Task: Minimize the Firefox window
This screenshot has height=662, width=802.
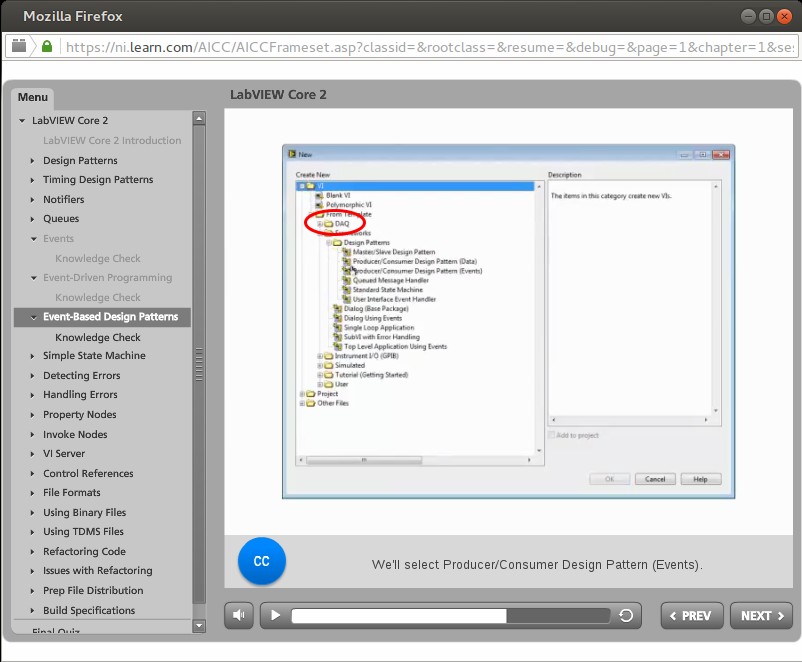Action: click(748, 16)
